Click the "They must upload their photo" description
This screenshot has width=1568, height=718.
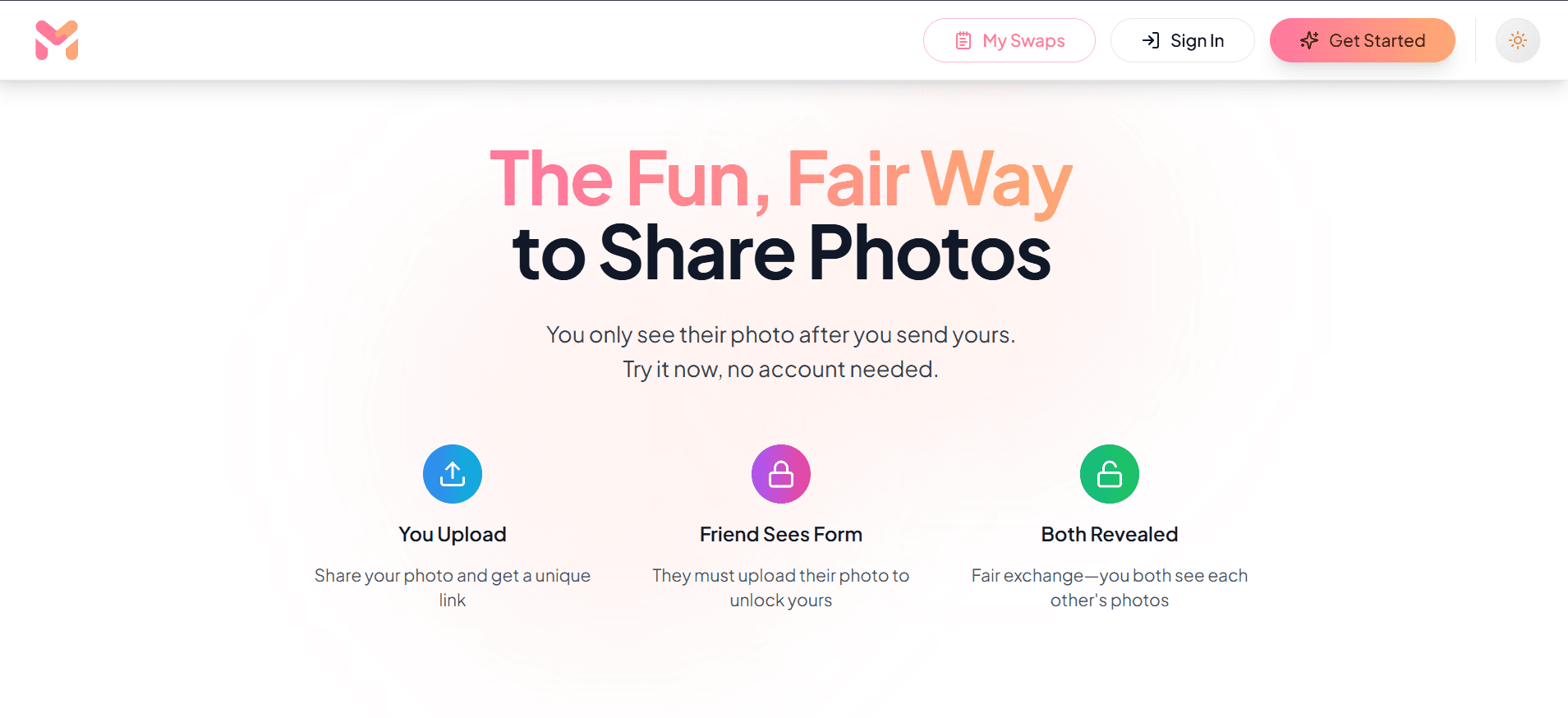click(781, 576)
